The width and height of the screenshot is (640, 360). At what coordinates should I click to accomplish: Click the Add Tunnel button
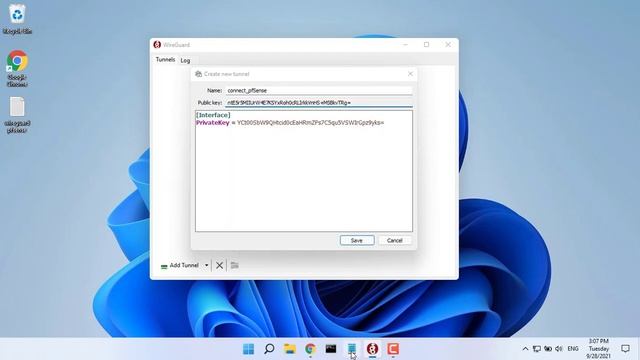180,265
